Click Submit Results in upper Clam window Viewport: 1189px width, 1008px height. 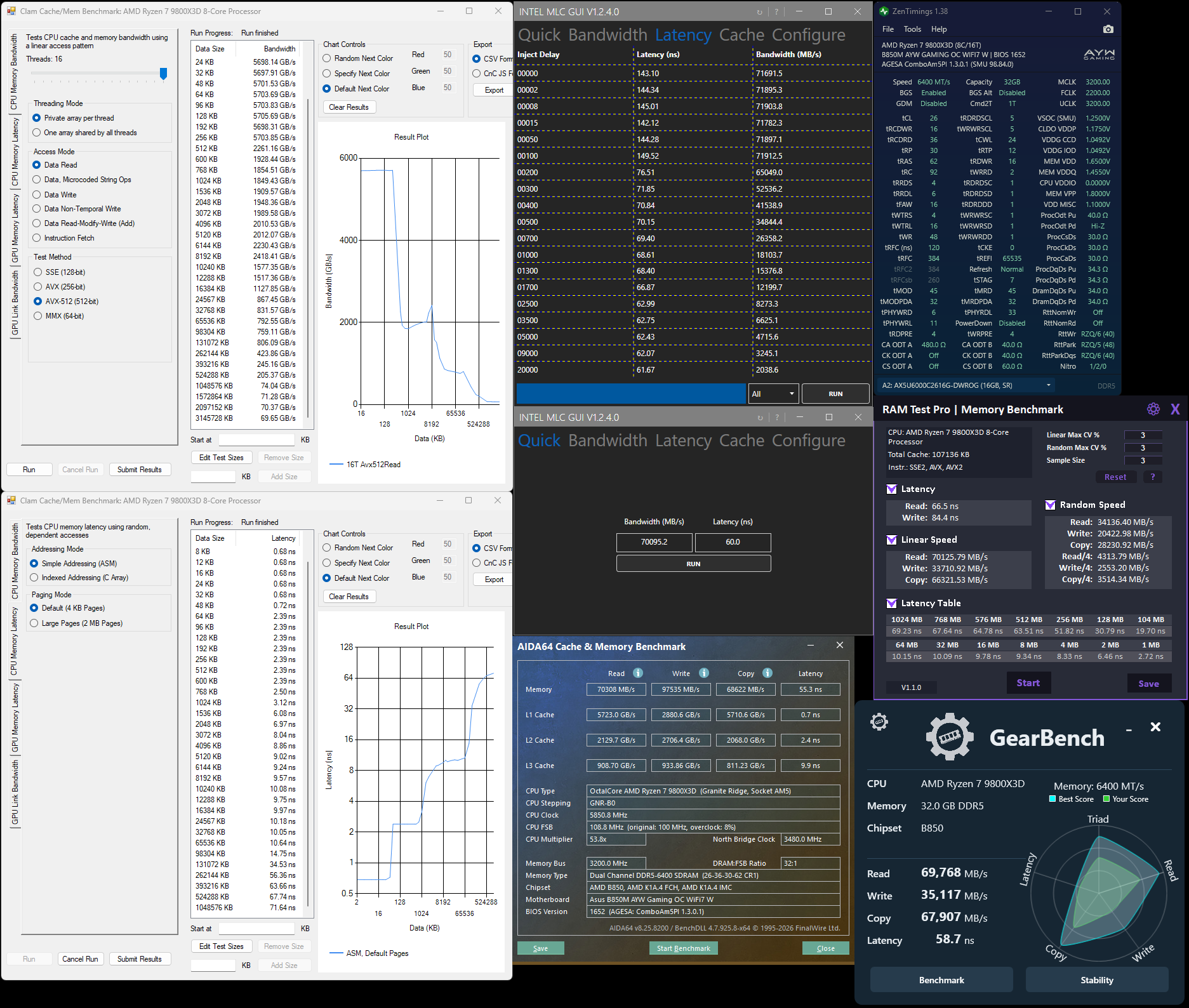click(x=140, y=470)
